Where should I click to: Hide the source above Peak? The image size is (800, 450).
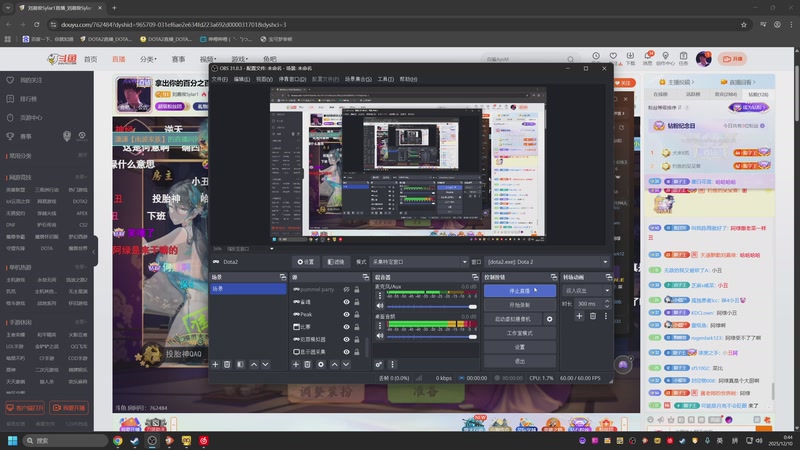(346, 302)
